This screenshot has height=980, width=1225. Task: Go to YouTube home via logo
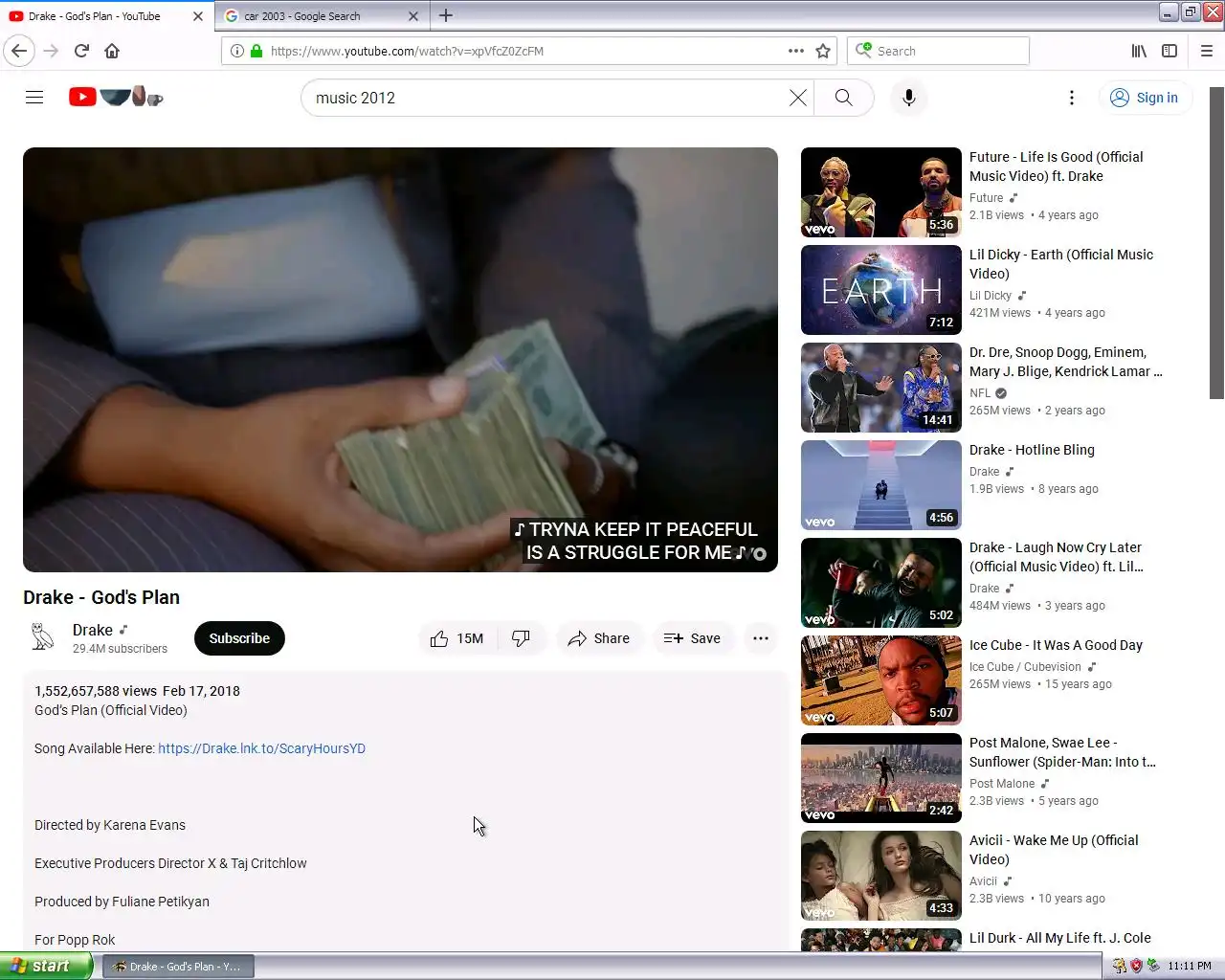point(116,97)
